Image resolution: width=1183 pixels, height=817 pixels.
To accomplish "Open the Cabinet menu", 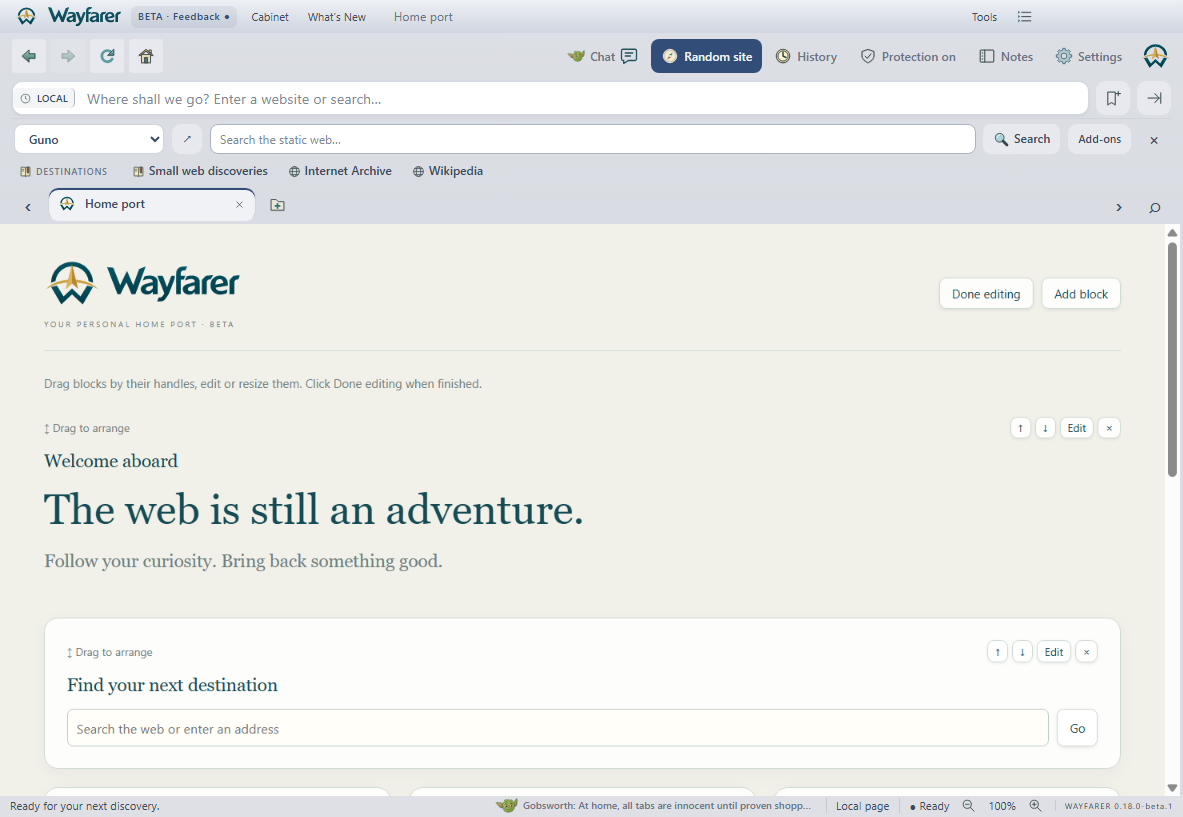I will [x=270, y=17].
